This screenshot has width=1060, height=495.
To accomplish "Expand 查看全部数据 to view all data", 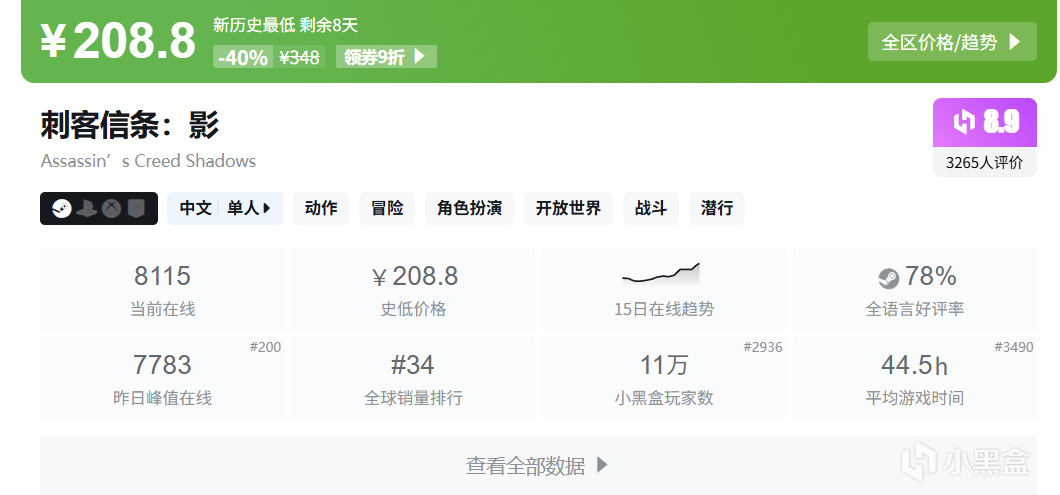I will point(538,465).
